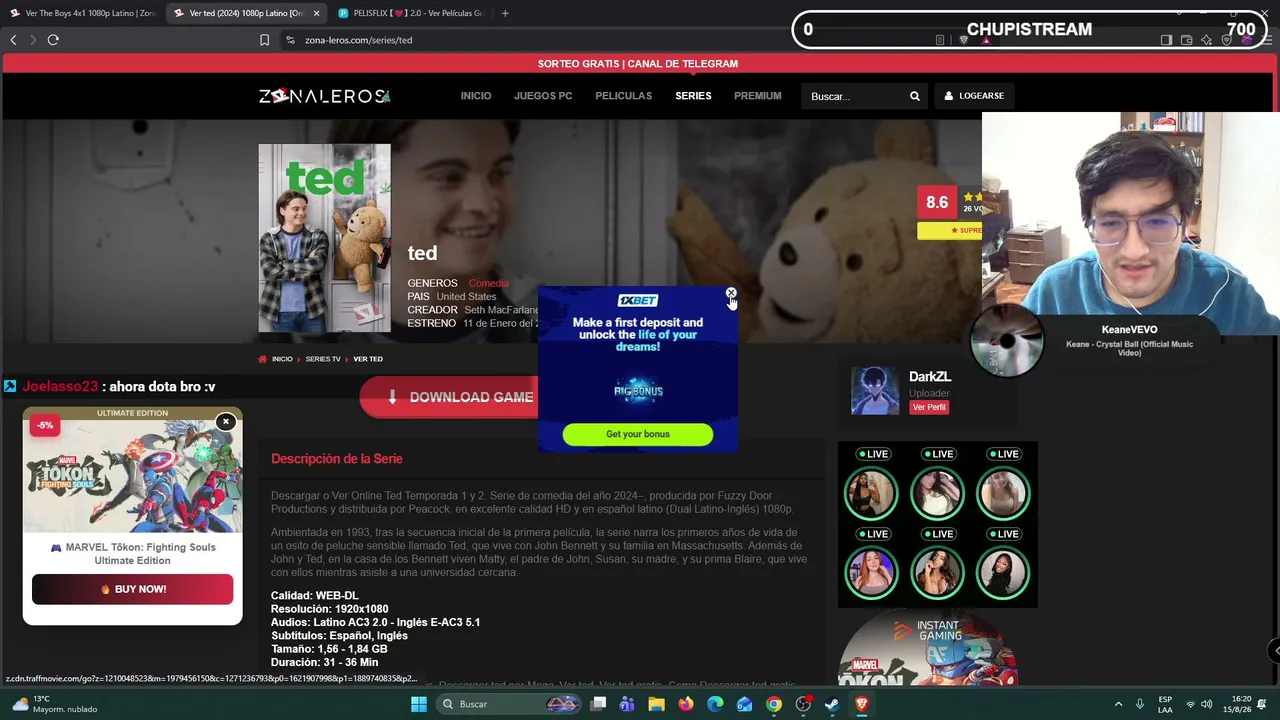Image resolution: width=1280 pixels, height=720 pixels.
Task: Close the Ver ted (2024) tab
Action: (x=316, y=13)
